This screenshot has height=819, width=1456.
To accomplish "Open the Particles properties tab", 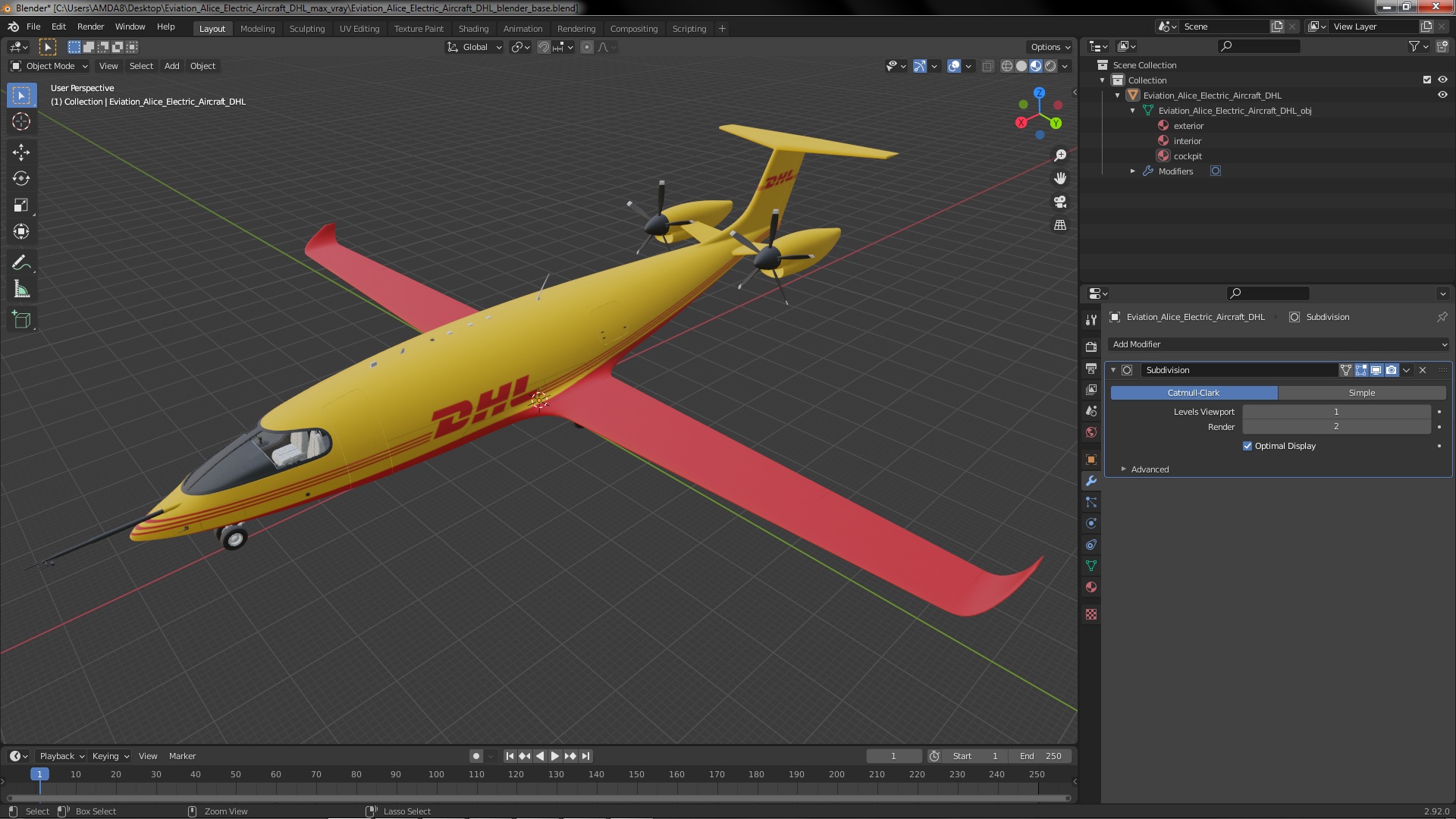I will click(x=1091, y=502).
